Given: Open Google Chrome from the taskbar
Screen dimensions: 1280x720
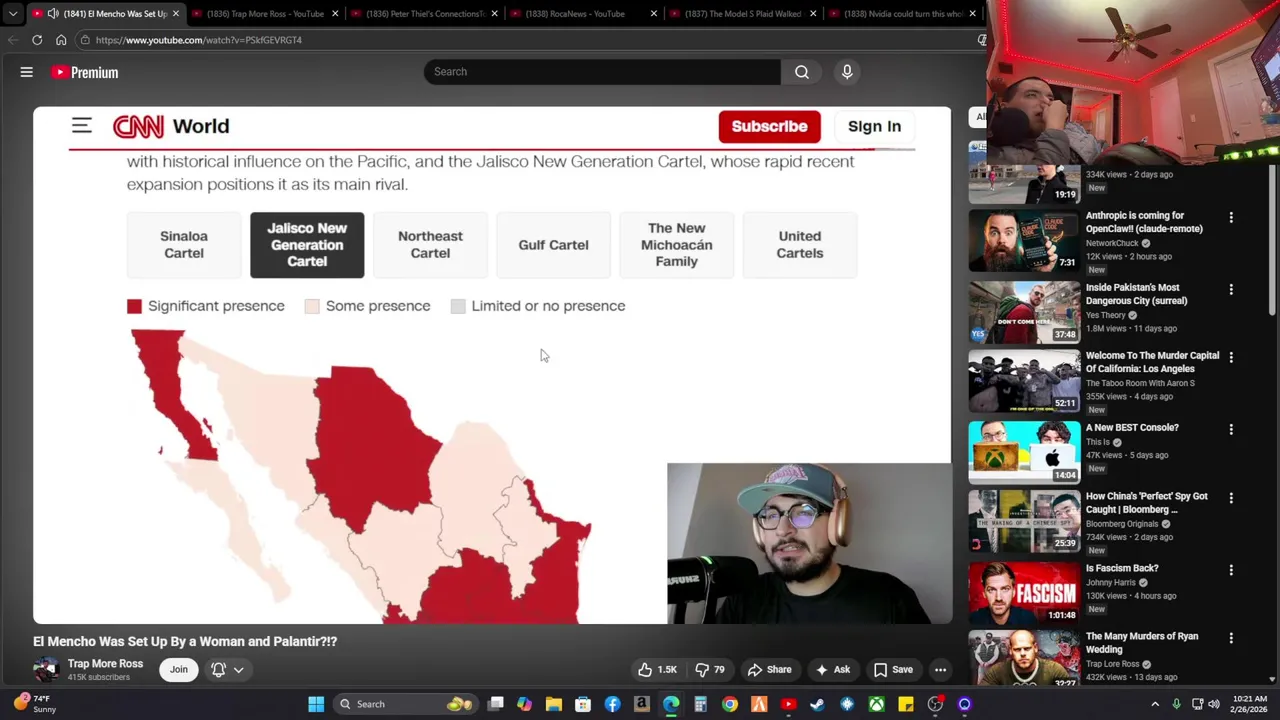Looking at the screenshot, I should coord(730,704).
